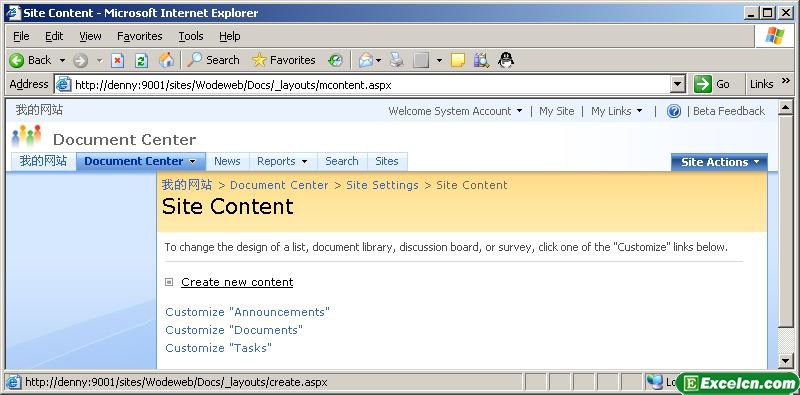Open the Beta Feedback link

click(729, 111)
